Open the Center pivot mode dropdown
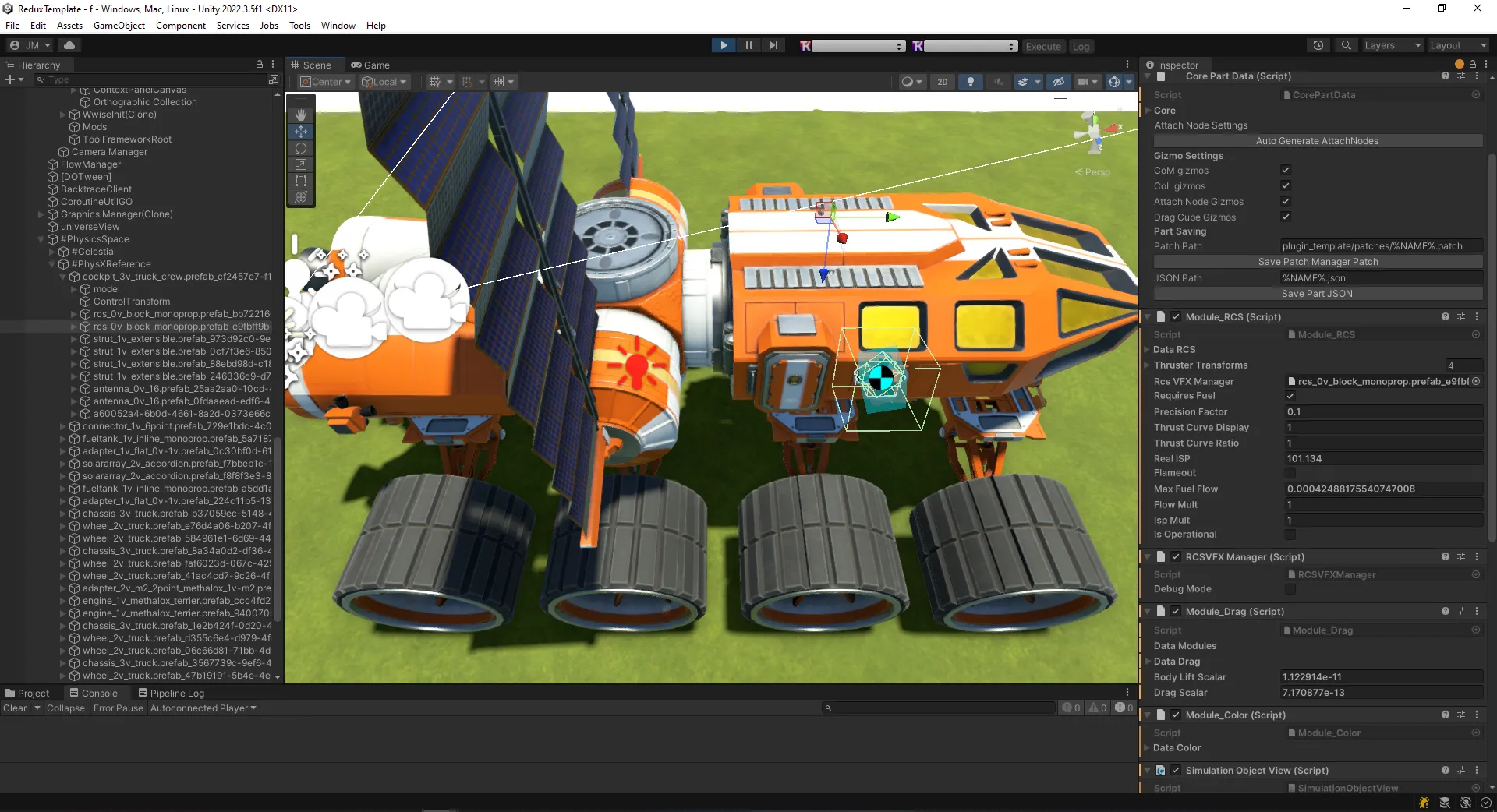This screenshot has width=1497, height=812. point(326,82)
